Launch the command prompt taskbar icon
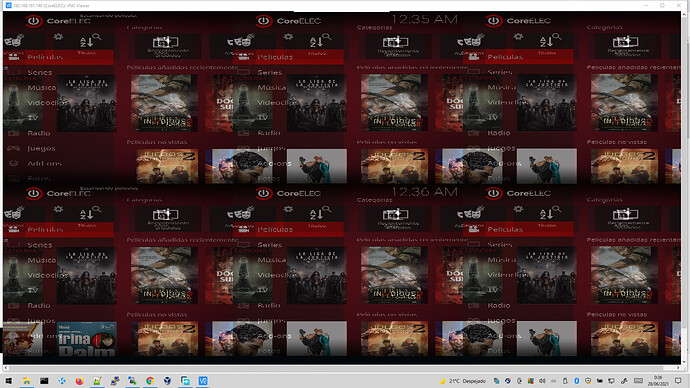Viewport: 690px width, 388px height. click(x=44, y=381)
